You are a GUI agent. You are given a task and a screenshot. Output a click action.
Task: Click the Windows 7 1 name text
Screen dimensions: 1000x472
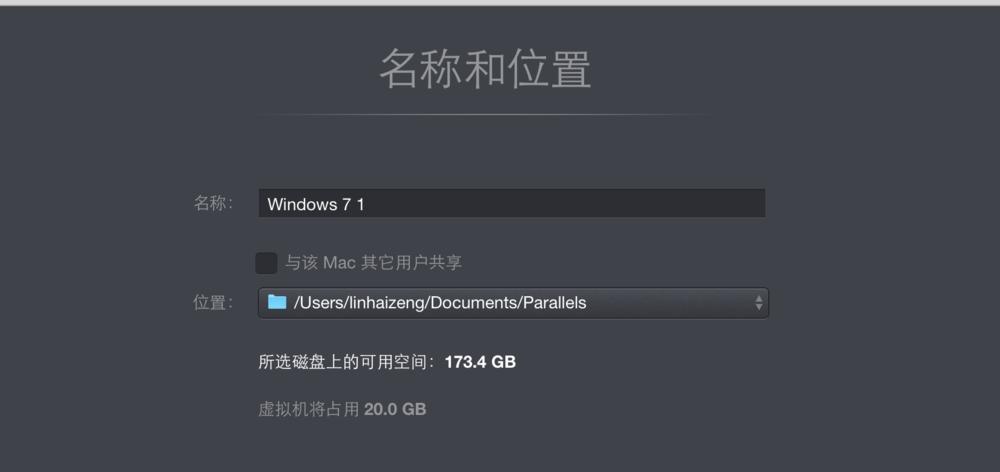[x=316, y=205]
